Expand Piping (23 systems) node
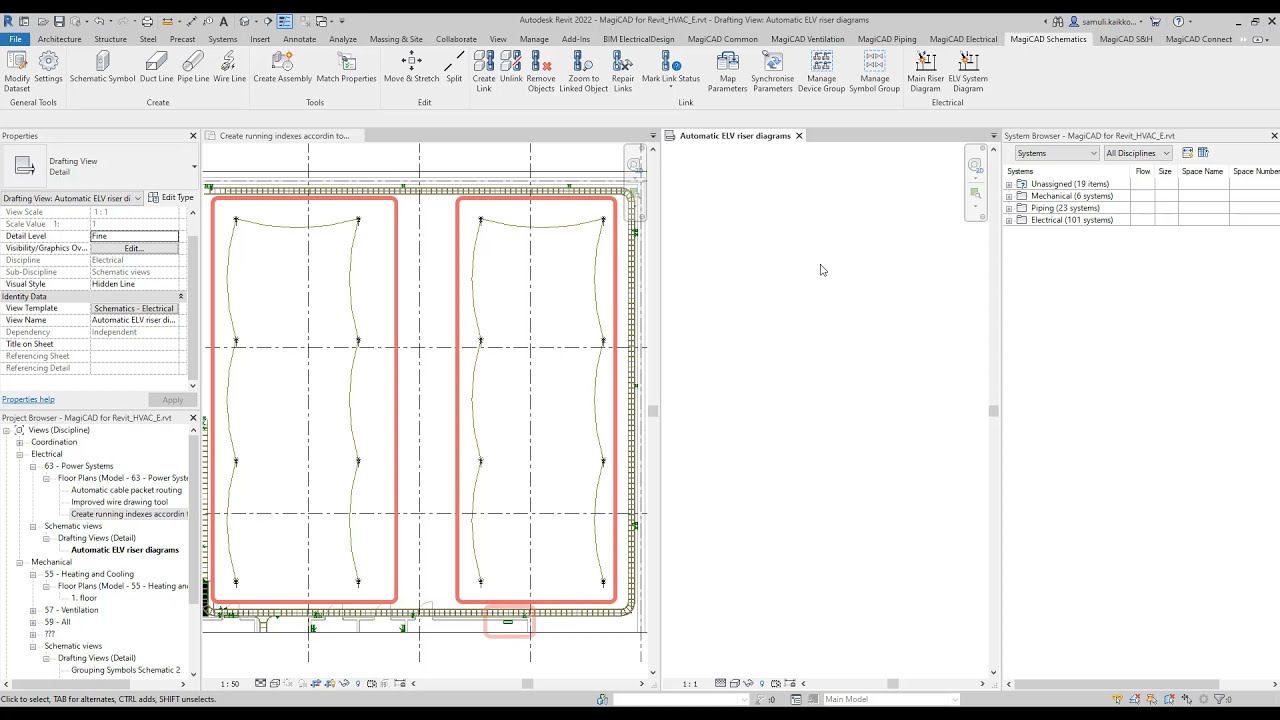This screenshot has width=1280, height=720. coord(1009,208)
